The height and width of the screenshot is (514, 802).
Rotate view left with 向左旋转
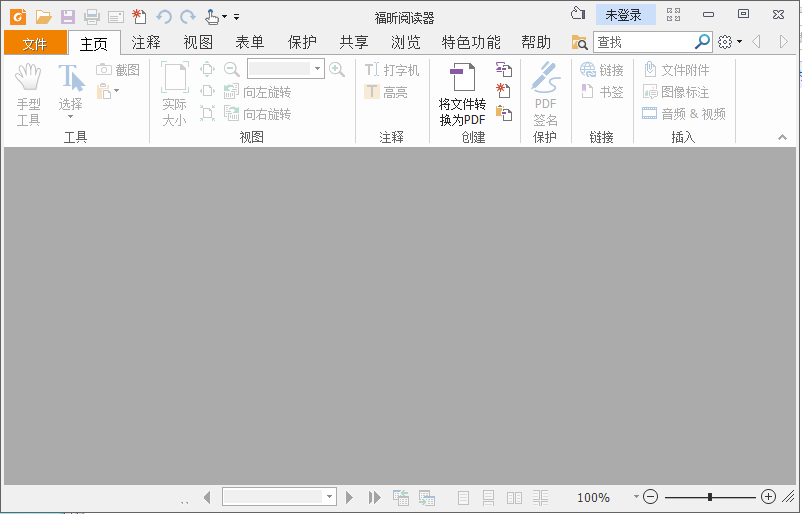(x=258, y=92)
